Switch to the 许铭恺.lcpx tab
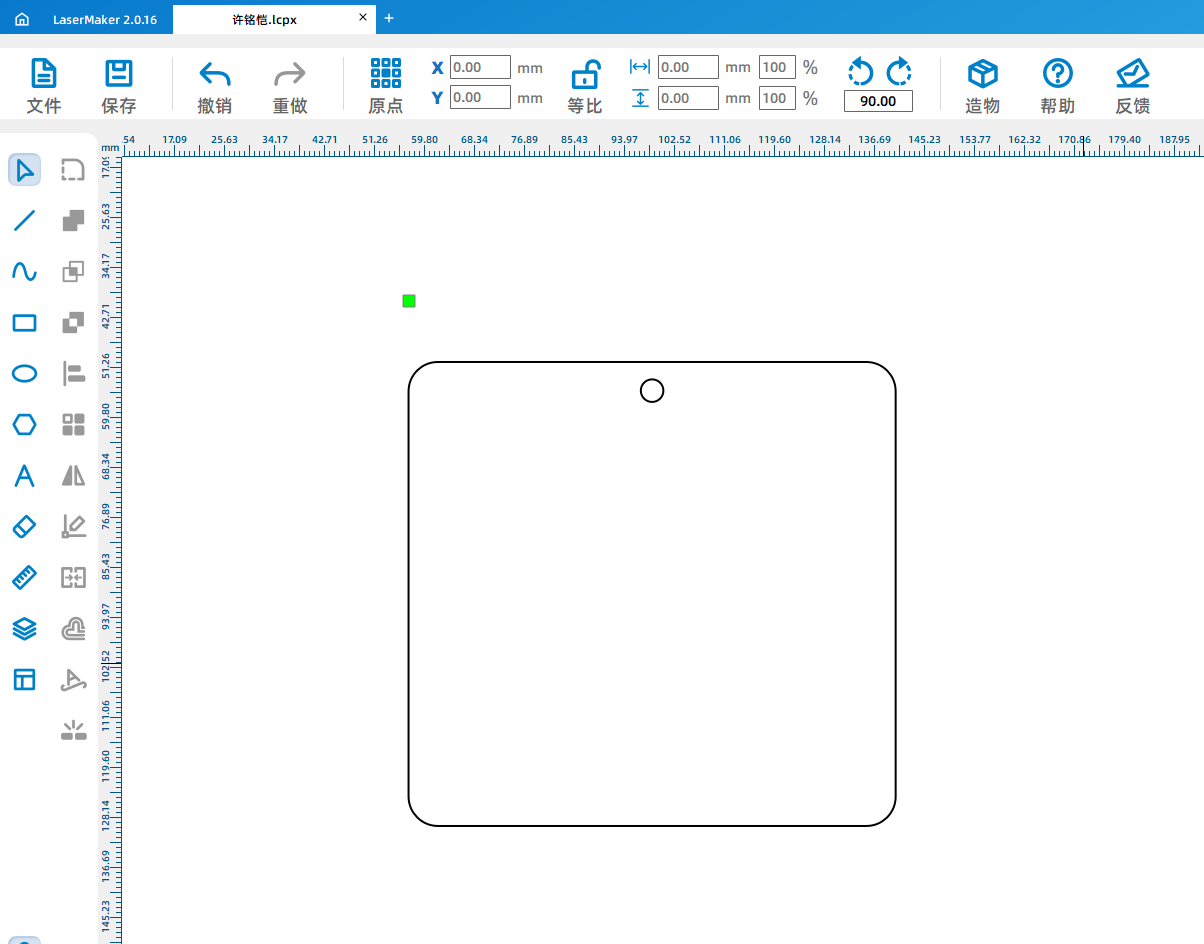 tap(264, 19)
